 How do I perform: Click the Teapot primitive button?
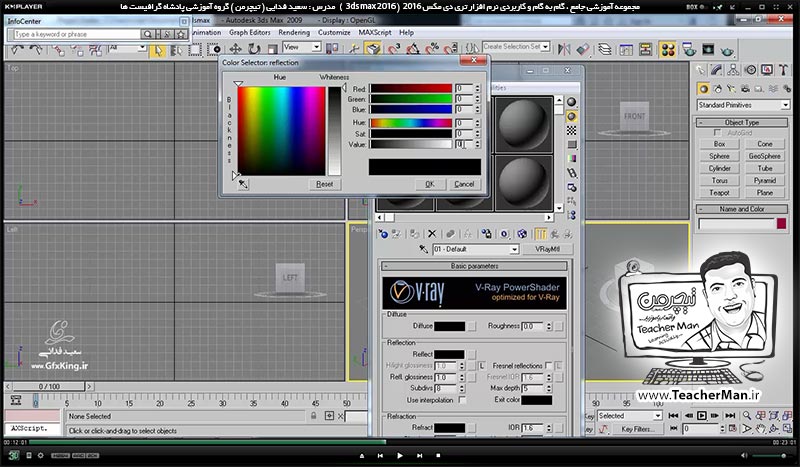(x=719, y=192)
